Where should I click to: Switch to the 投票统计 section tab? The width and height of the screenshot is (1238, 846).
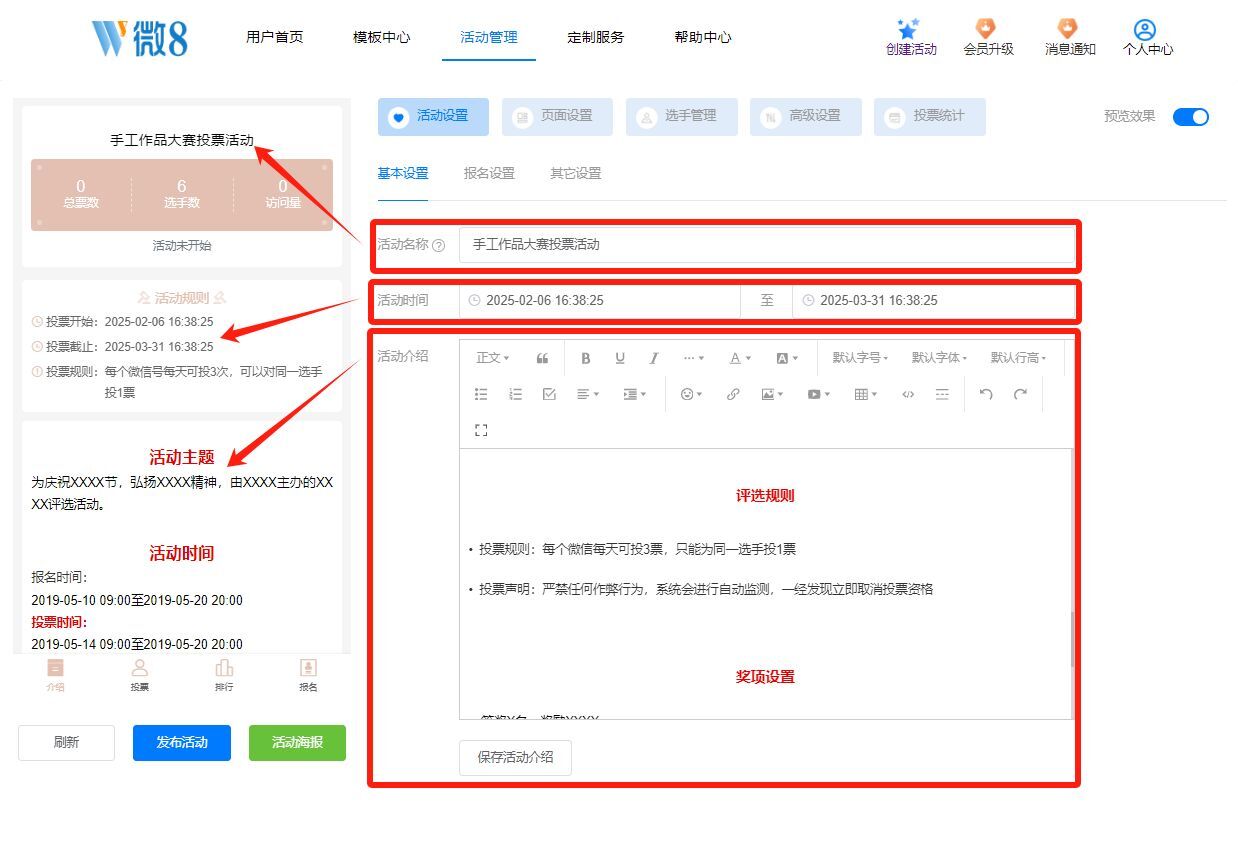coord(929,116)
